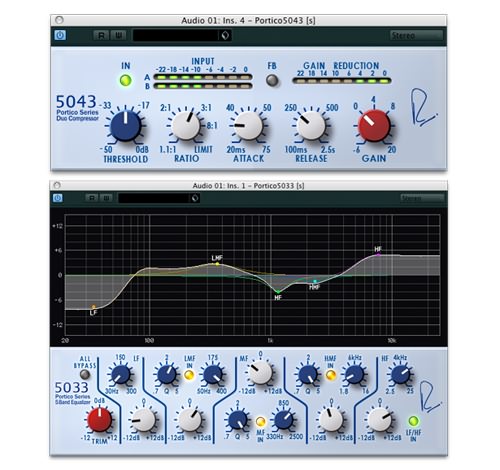Click the INPUT meter channel A

(203, 77)
